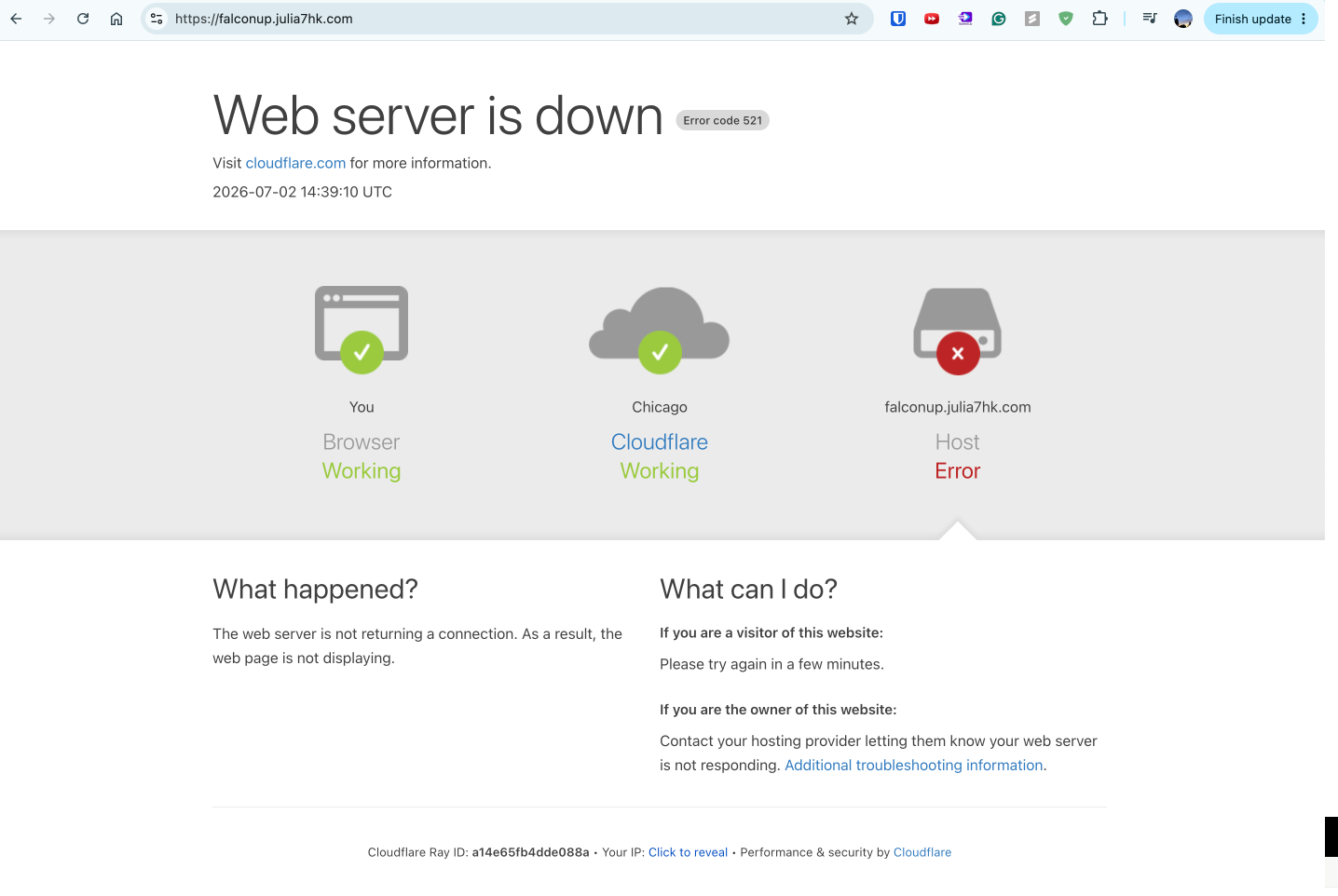Screen dimensions: 1338x896
Task: Open the browser home page
Action: 116,19
